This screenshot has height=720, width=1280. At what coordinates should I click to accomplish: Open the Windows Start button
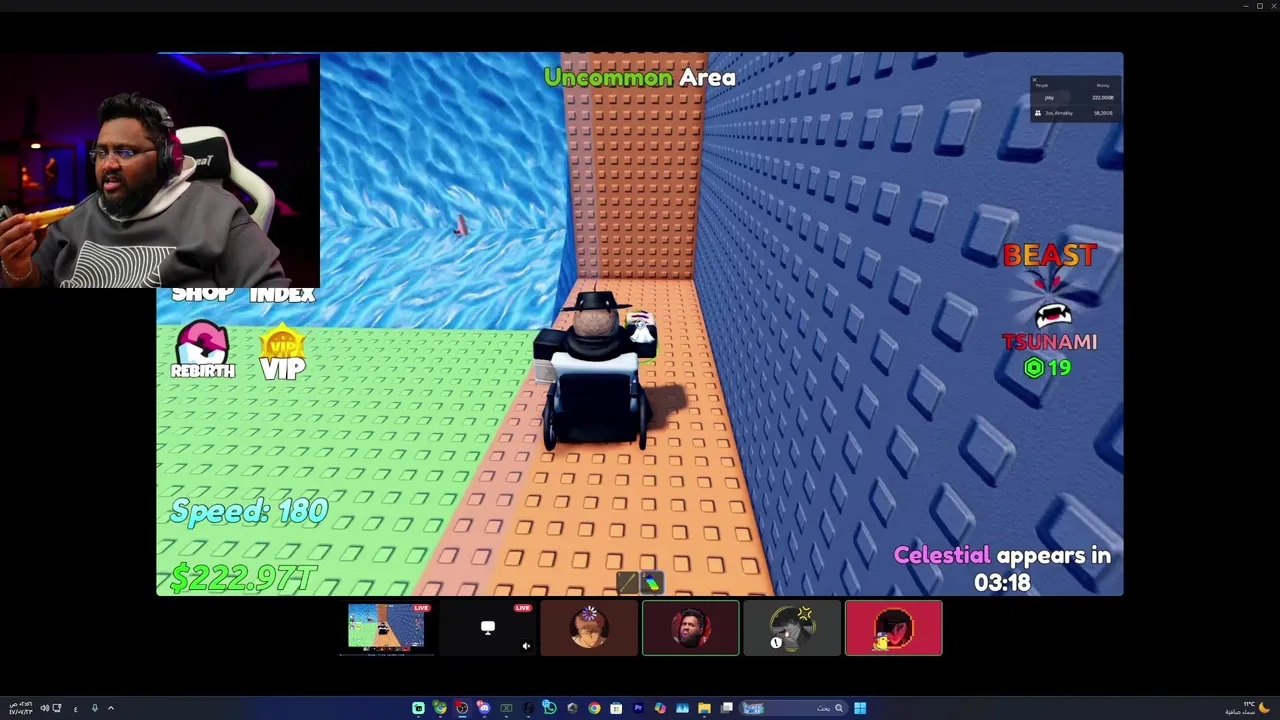pyautogui.click(x=860, y=708)
